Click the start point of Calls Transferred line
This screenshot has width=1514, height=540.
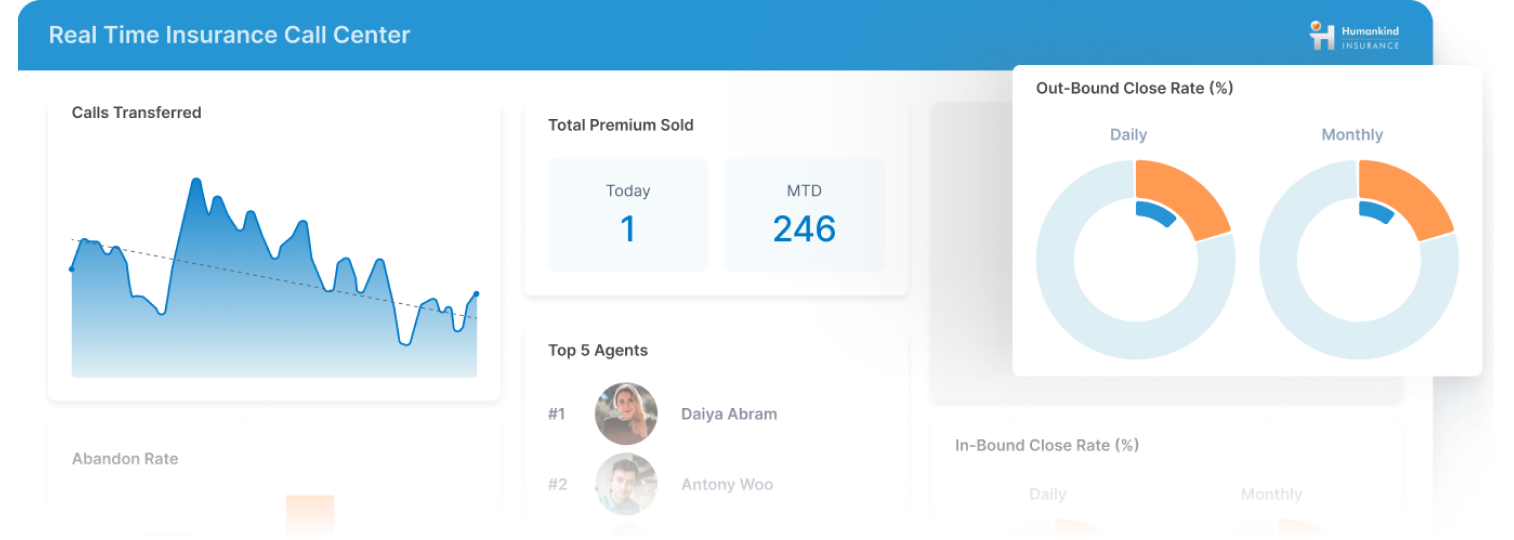pyautogui.click(x=71, y=269)
